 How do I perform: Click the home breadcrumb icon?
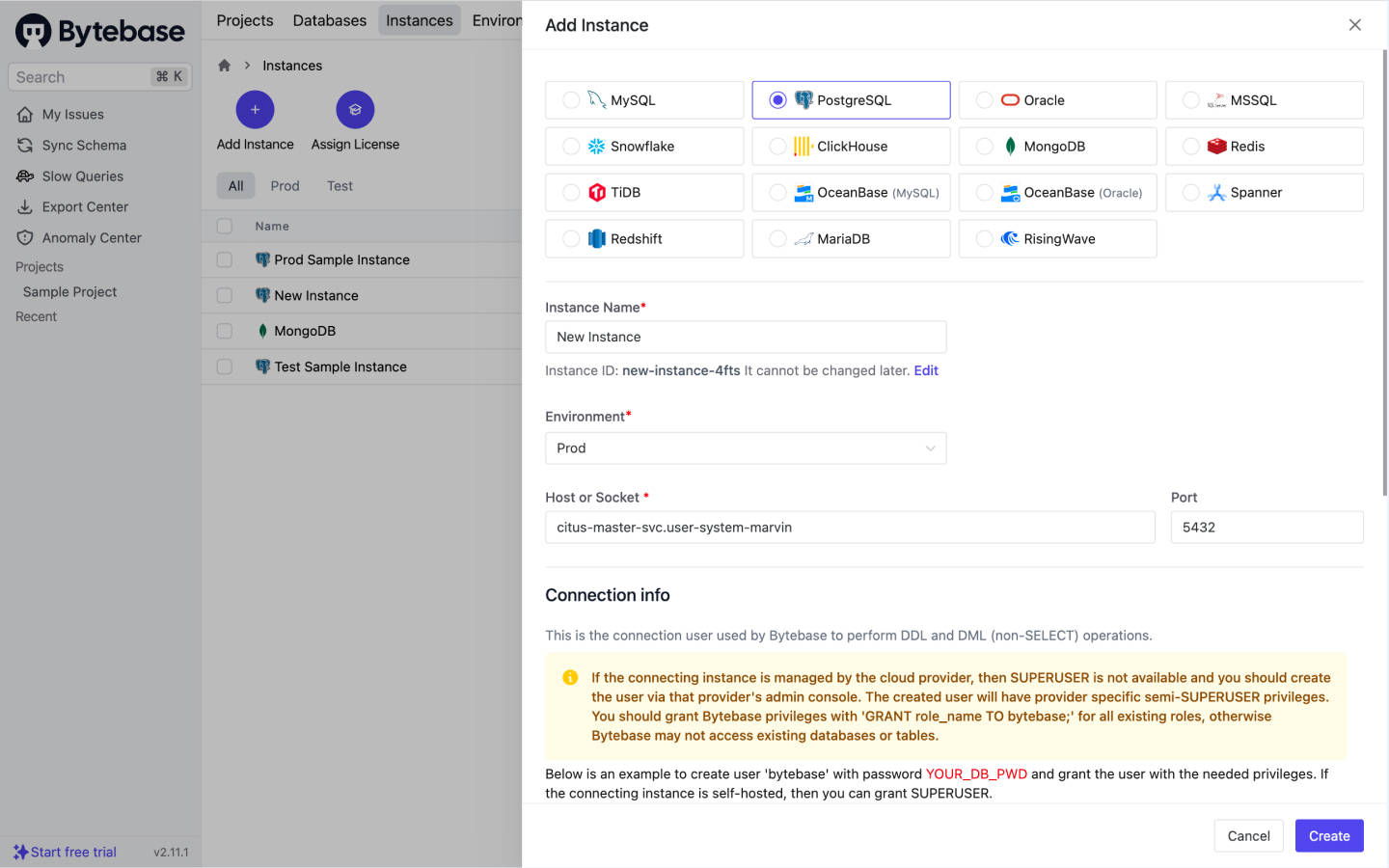[x=224, y=66]
